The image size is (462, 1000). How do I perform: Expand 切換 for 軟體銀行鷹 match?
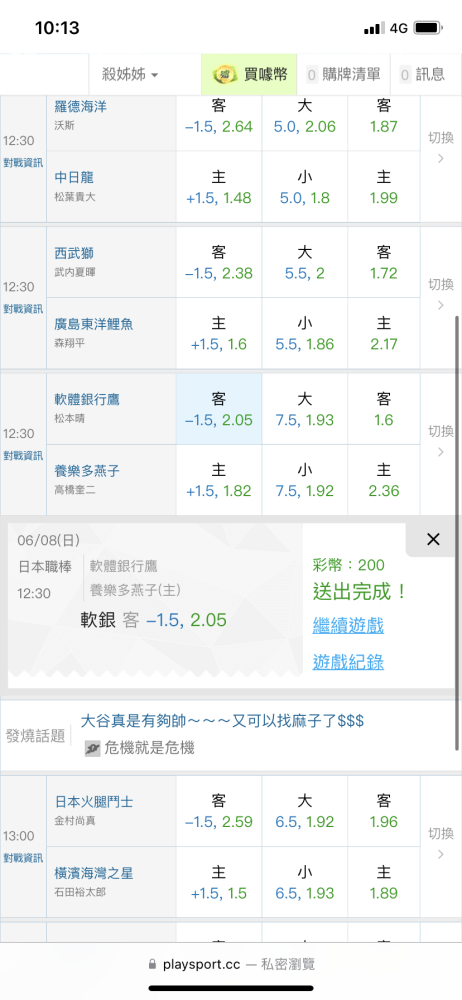click(441, 441)
